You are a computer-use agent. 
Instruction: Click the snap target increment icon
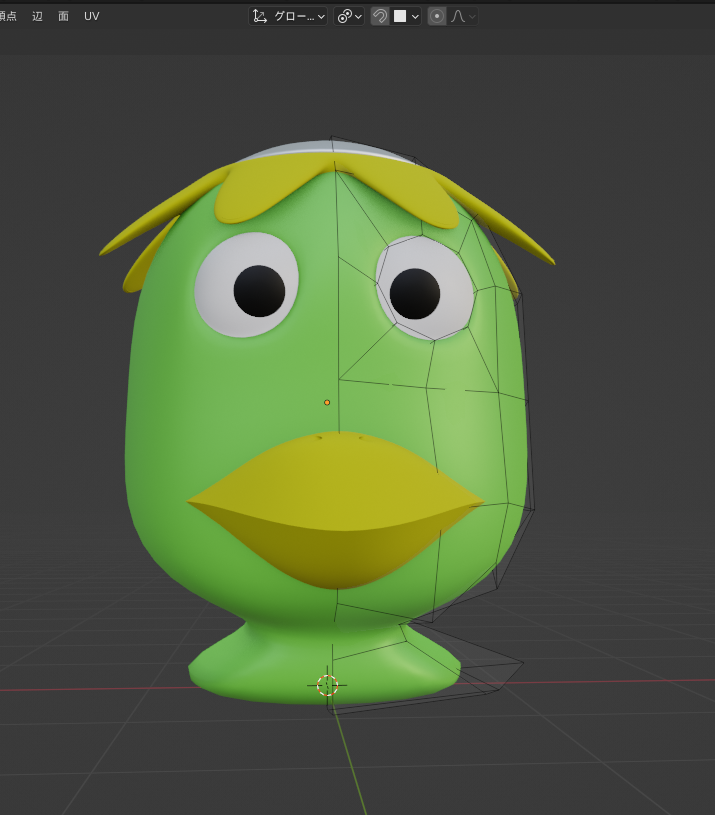pyautogui.click(x=400, y=17)
